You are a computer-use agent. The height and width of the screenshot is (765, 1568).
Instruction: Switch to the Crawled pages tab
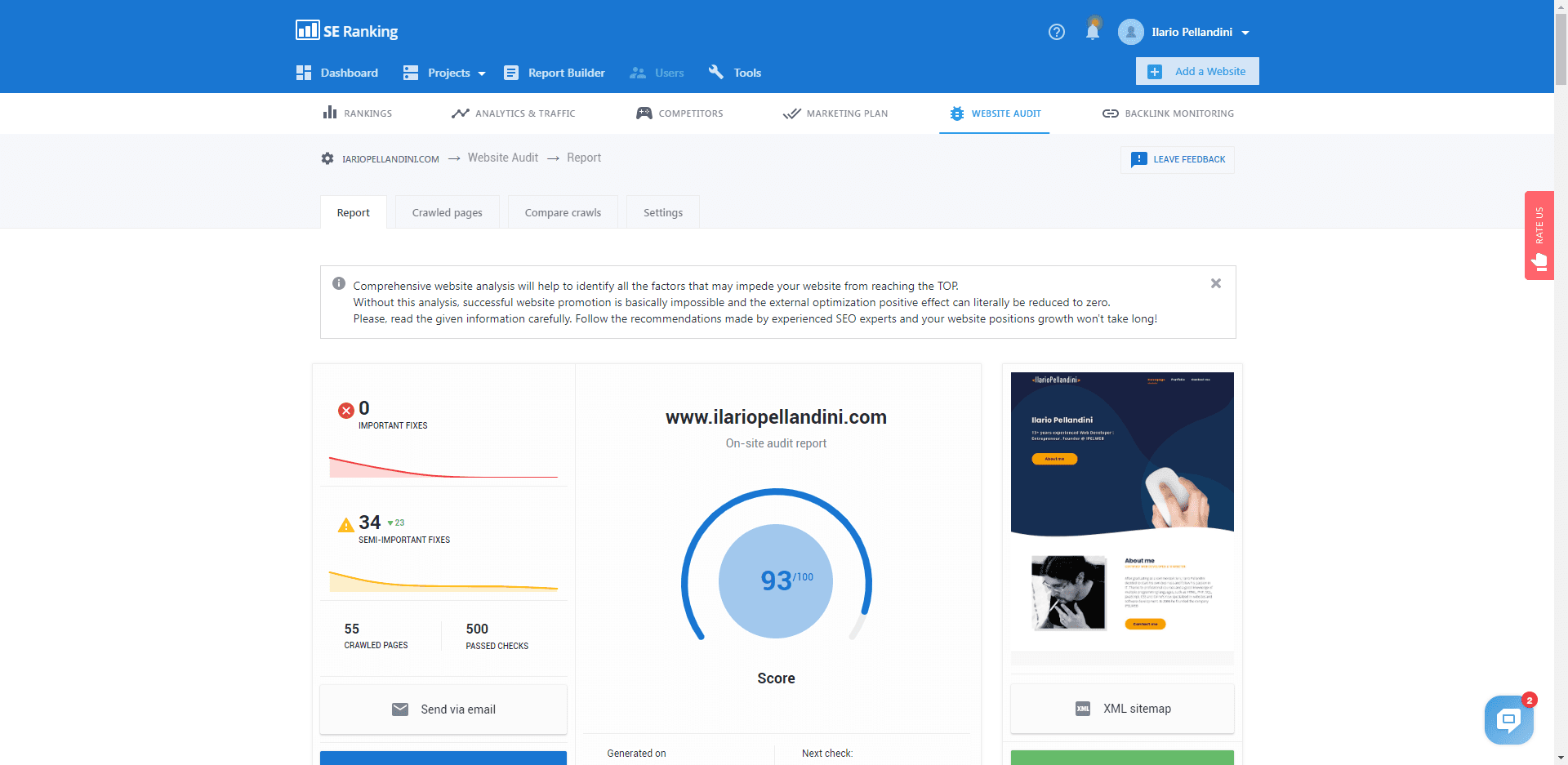pyautogui.click(x=447, y=212)
